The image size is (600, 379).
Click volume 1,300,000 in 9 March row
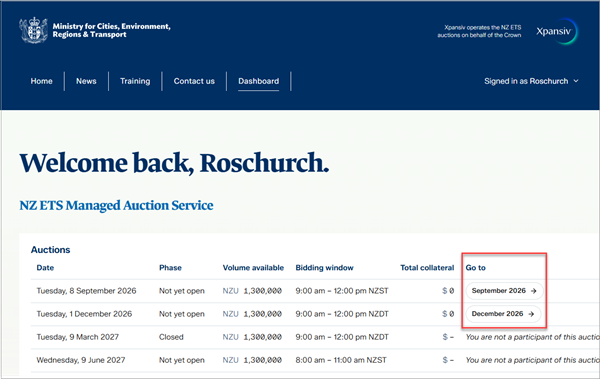click(262, 337)
